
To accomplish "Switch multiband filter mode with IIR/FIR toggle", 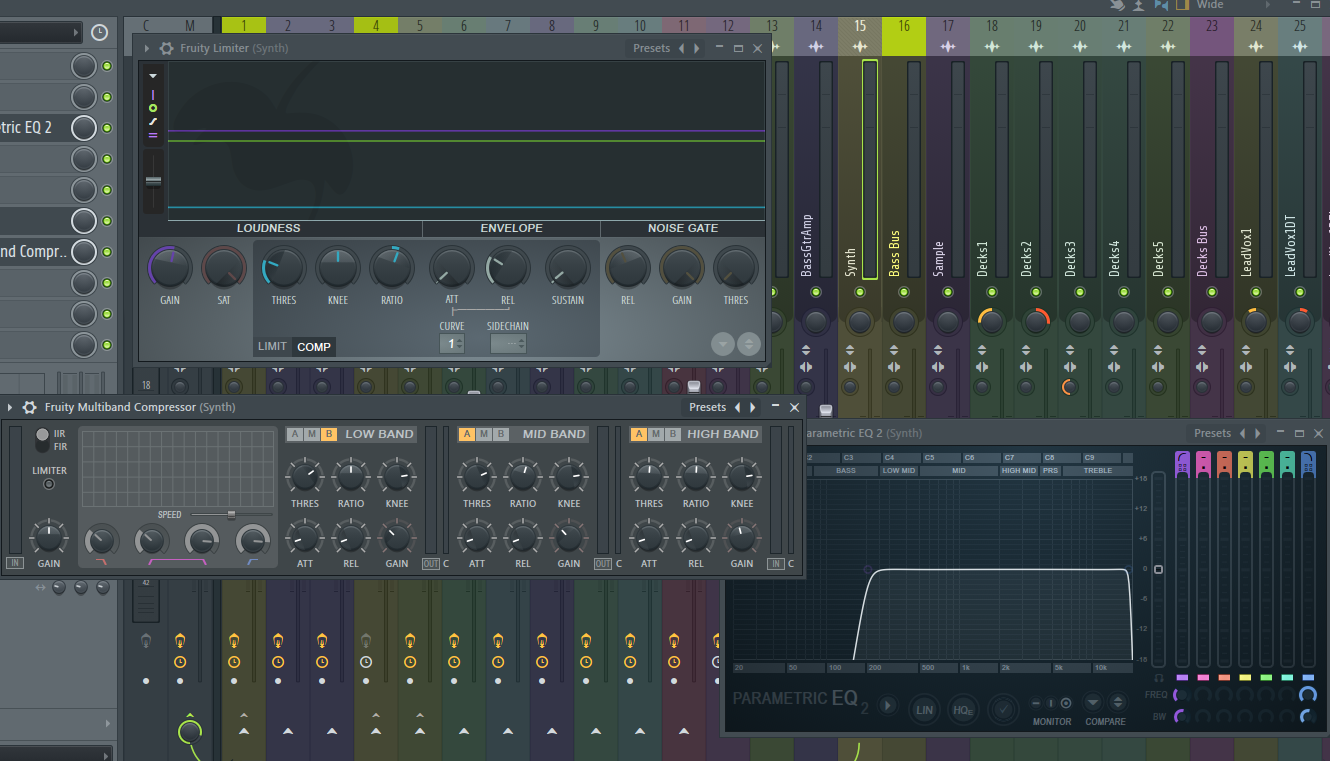I will click(x=42, y=438).
